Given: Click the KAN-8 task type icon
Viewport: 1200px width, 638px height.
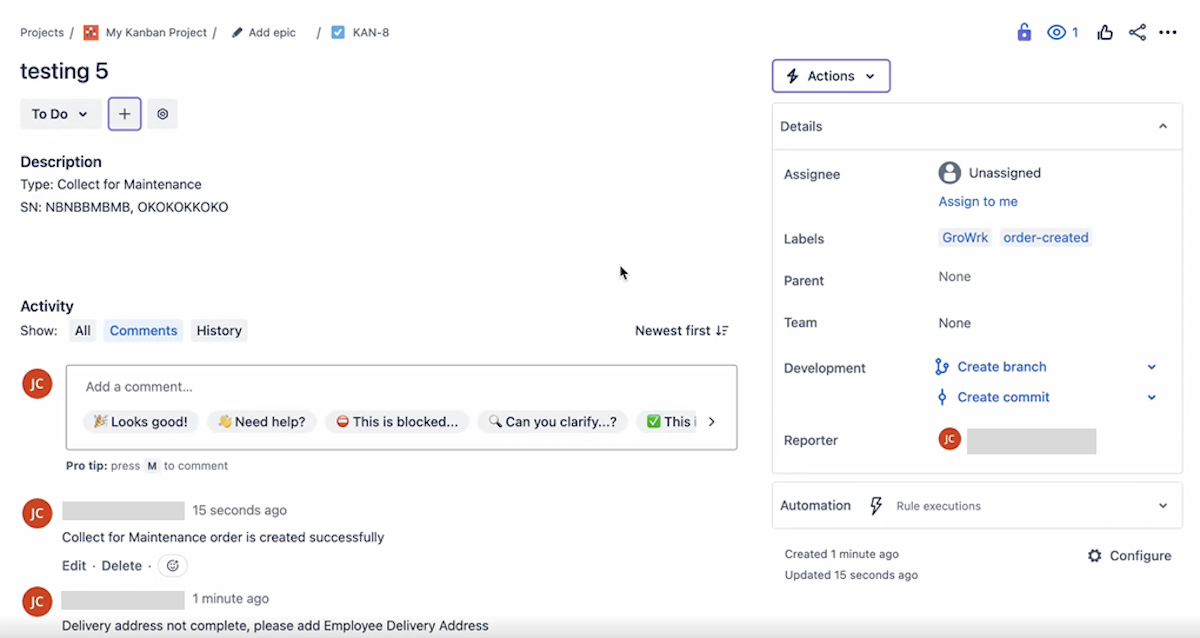Looking at the screenshot, I should (x=337, y=31).
